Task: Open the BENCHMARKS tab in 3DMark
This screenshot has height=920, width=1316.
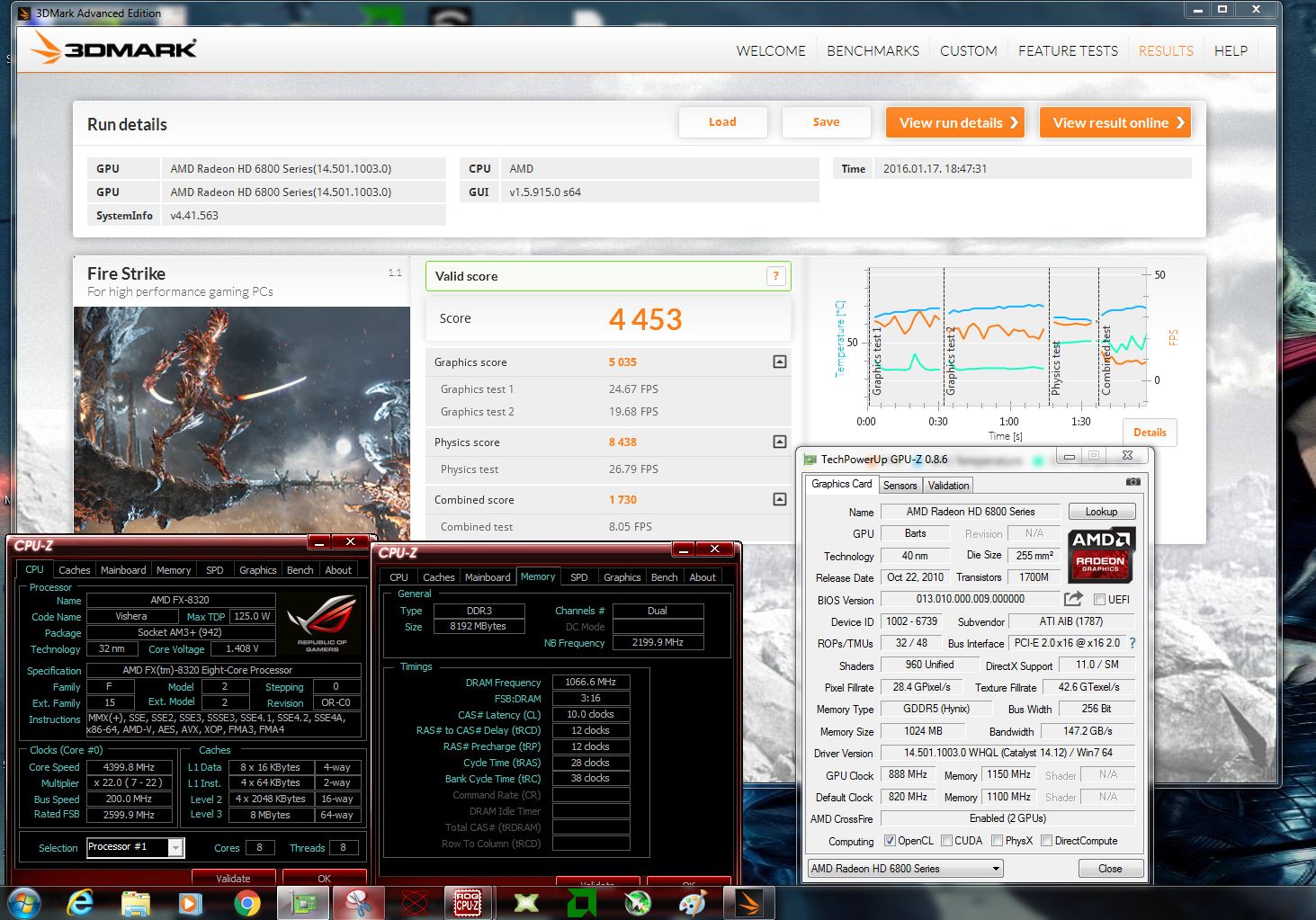Action: point(873,50)
